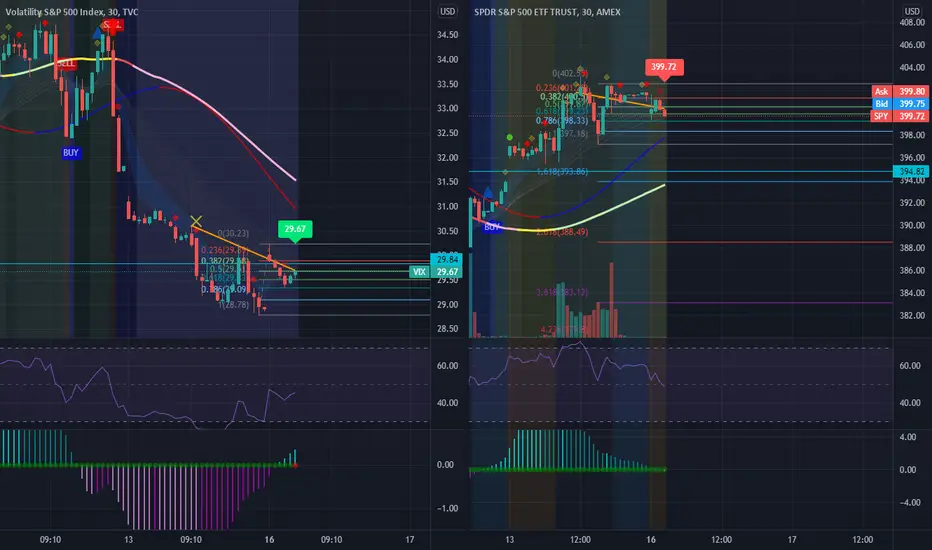Image resolution: width=932 pixels, height=550 pixels.
Task: Click the BUY signal label on SPY chart
Action: click(492, 227)
